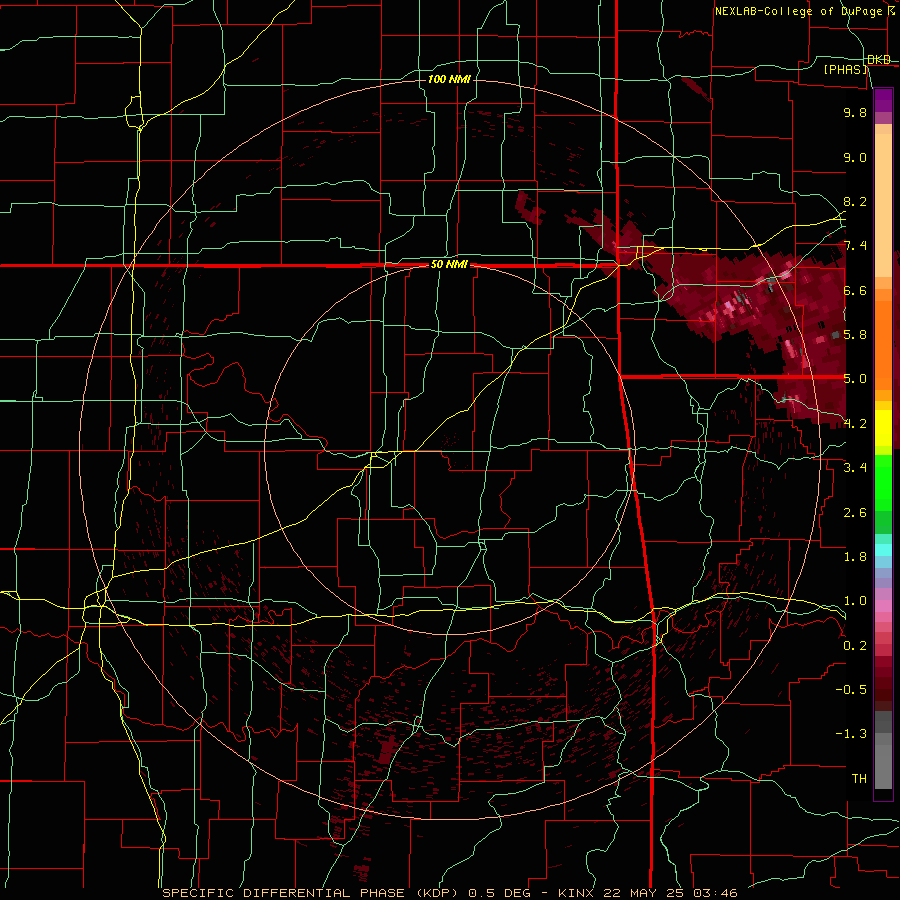The height and width of the screenshot is (900, 900).
Task: Click the 5.8 legend value
Action: coord(855,335)
